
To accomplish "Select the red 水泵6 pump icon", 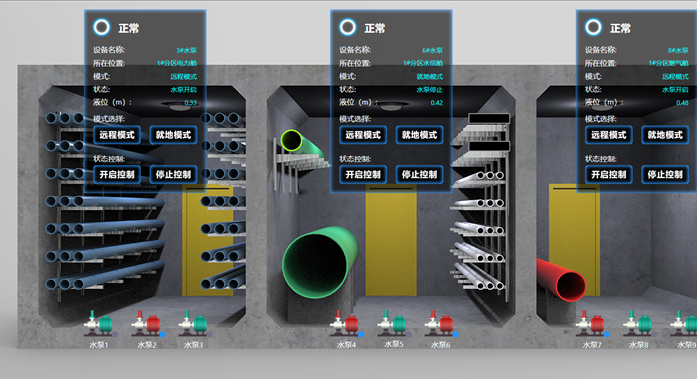I will [439, 323].
